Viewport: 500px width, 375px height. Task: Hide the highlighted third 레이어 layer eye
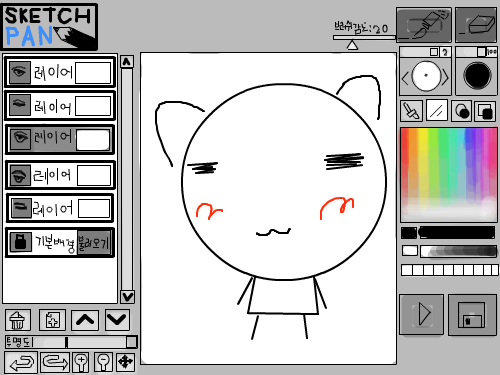[x=21, y=139]
